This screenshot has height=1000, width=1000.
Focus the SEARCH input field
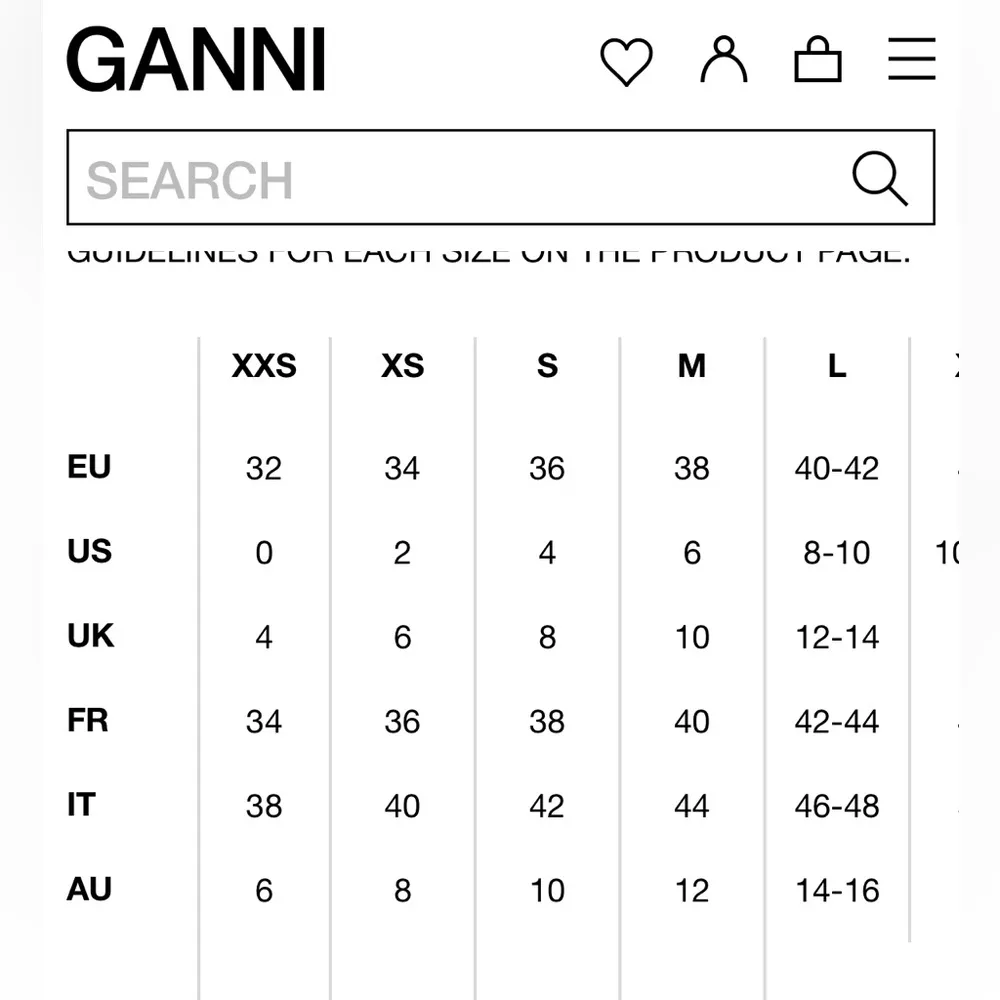pyautogui.click(x=450, y=179)
